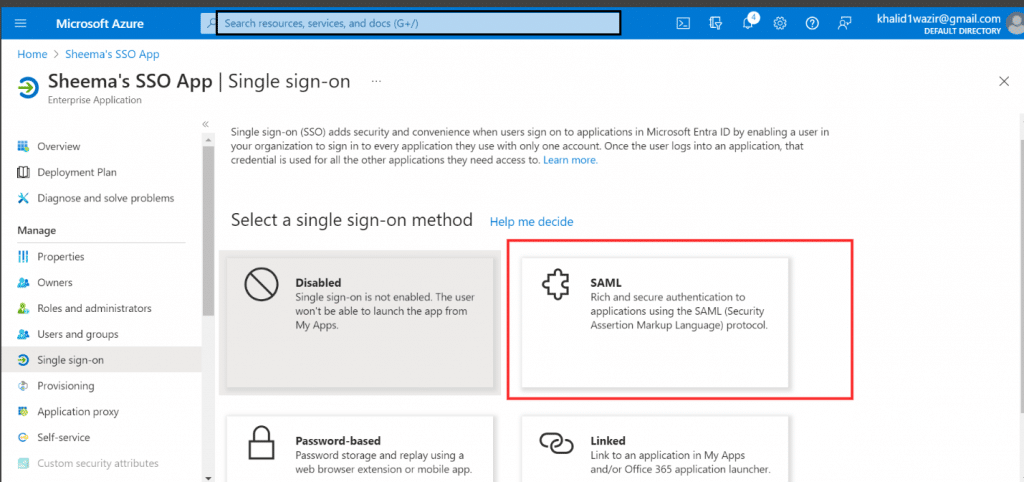The image size is (1024, 482).
Task: Click the Overview icon in sidebar
Action: pos(24,146)
